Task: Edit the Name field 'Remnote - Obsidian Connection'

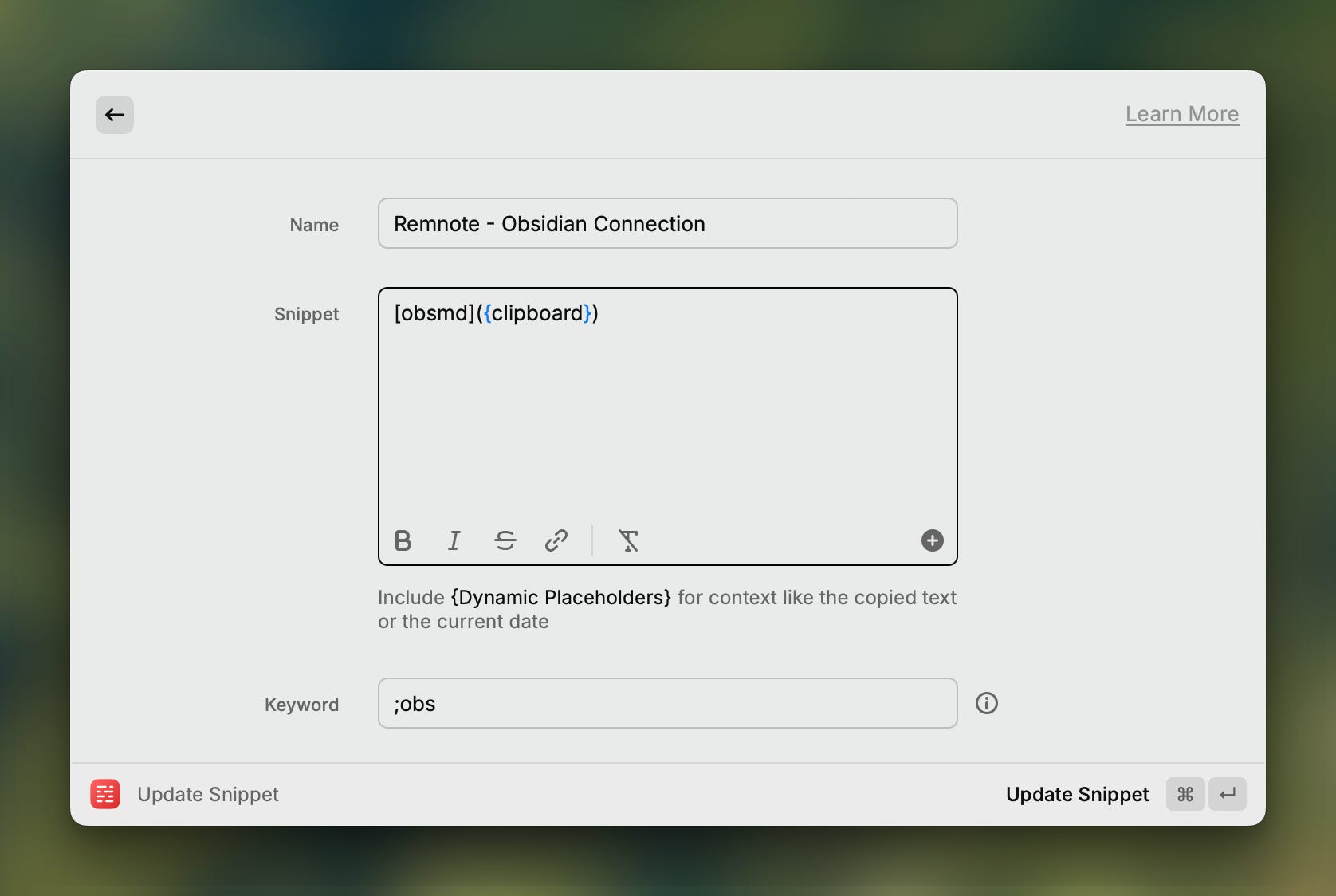Action: coord(667,223)
